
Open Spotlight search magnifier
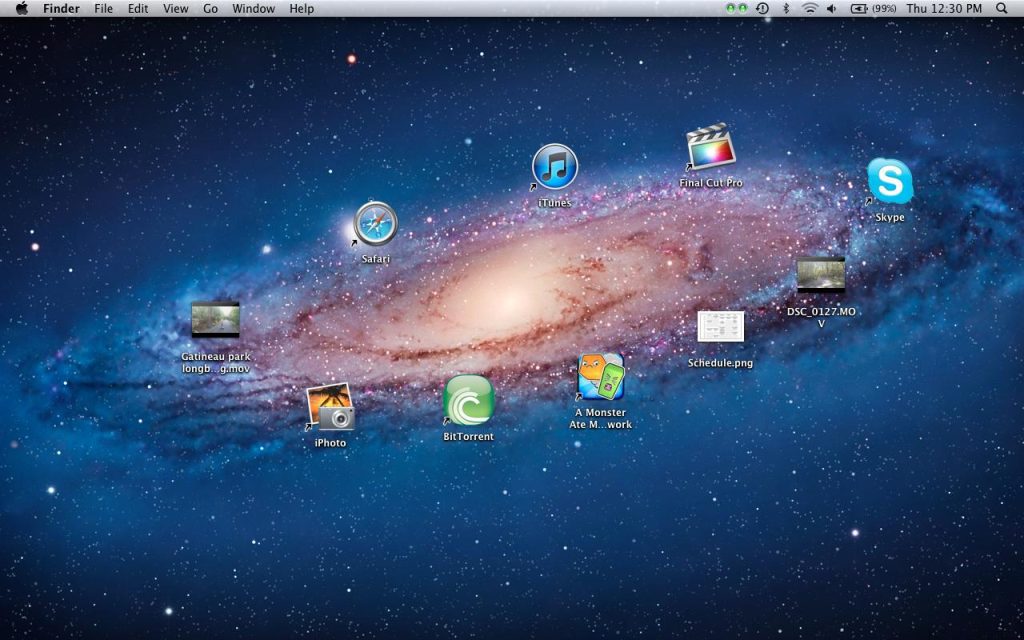[1002, 8]
